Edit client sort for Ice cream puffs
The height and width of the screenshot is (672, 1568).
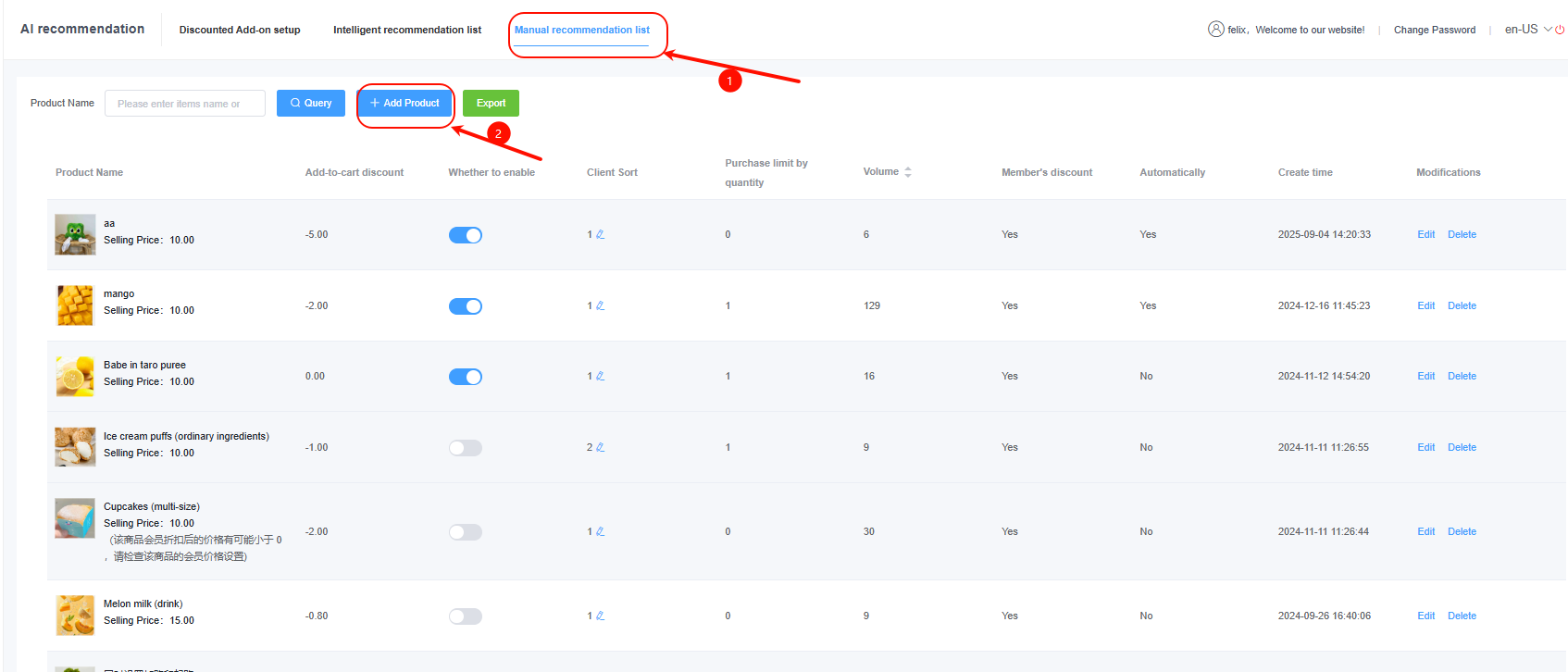click(600, 447)
